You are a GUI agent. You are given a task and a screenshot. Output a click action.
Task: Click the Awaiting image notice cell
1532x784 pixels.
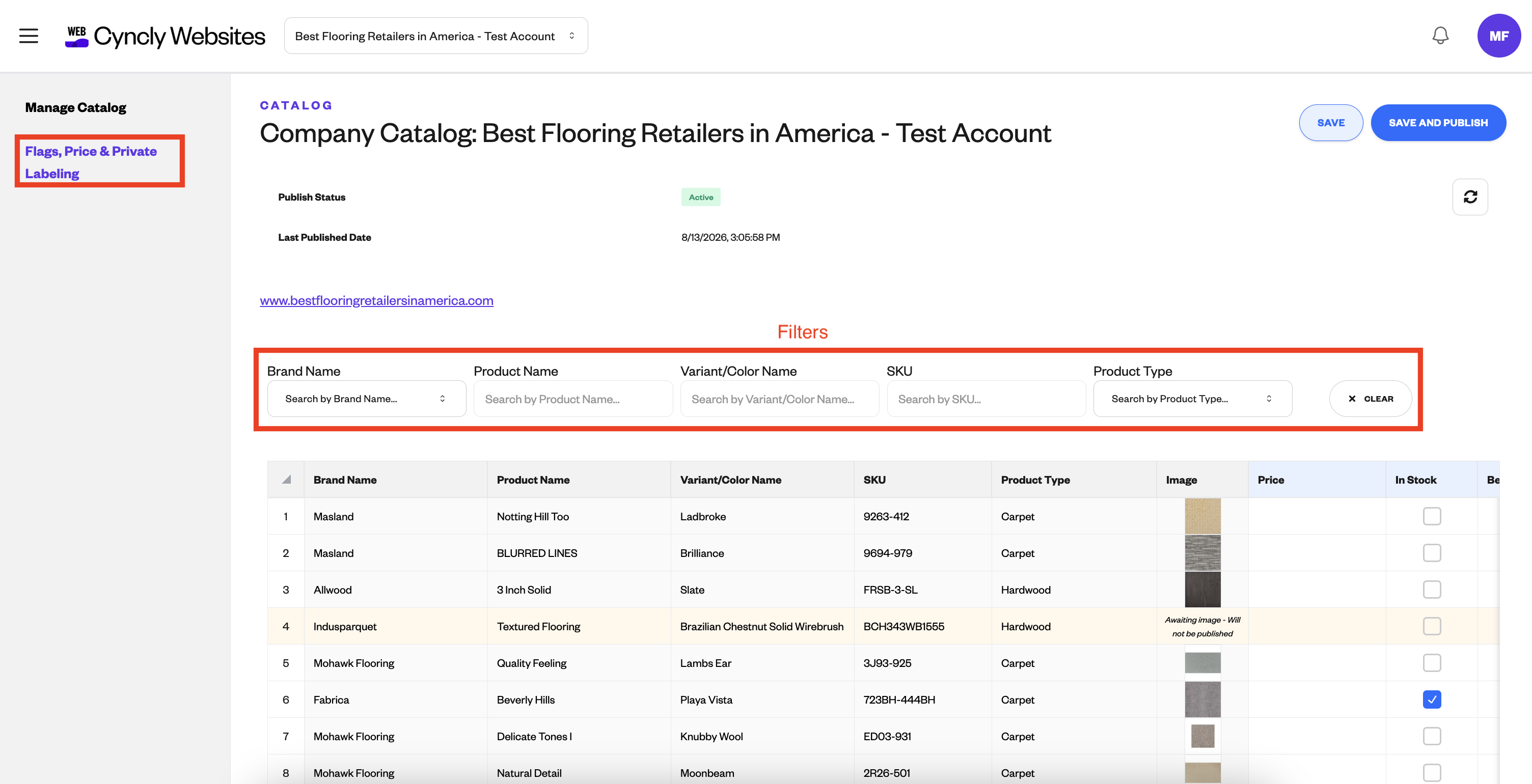[1202, 627]
